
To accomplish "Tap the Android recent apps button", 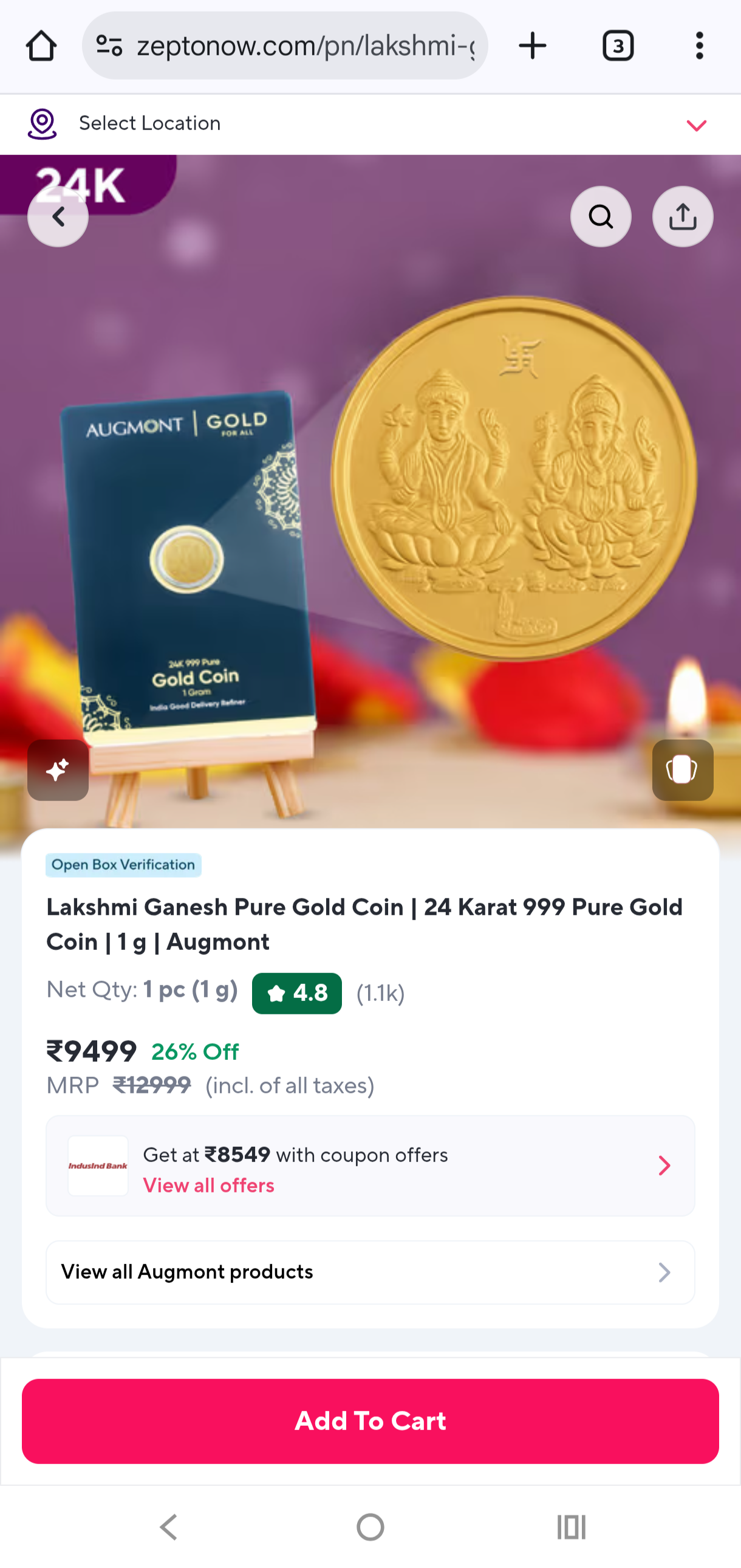I will coord(572,1527).
